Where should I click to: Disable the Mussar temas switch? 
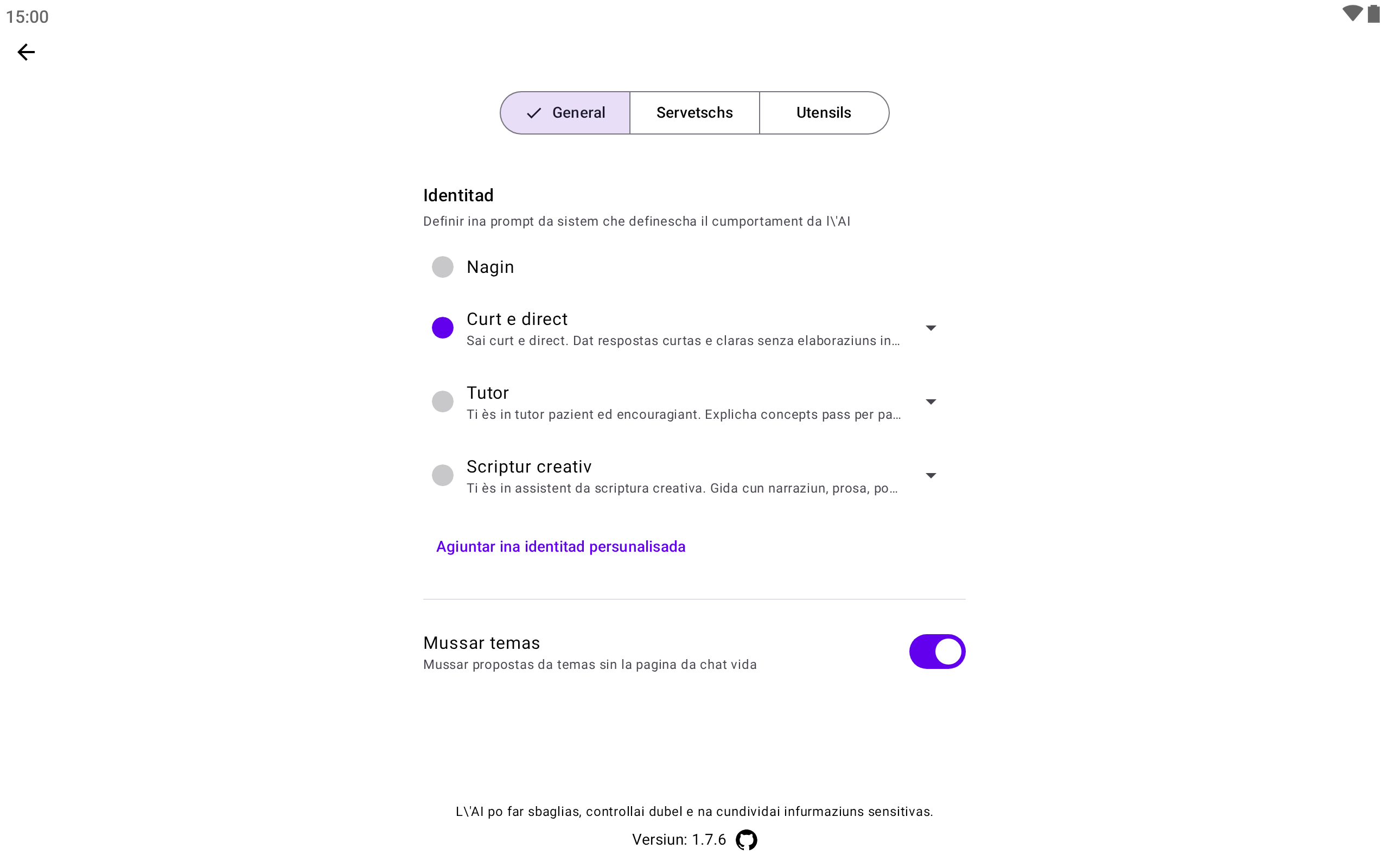pyautogui.click(x=936, y=652)
